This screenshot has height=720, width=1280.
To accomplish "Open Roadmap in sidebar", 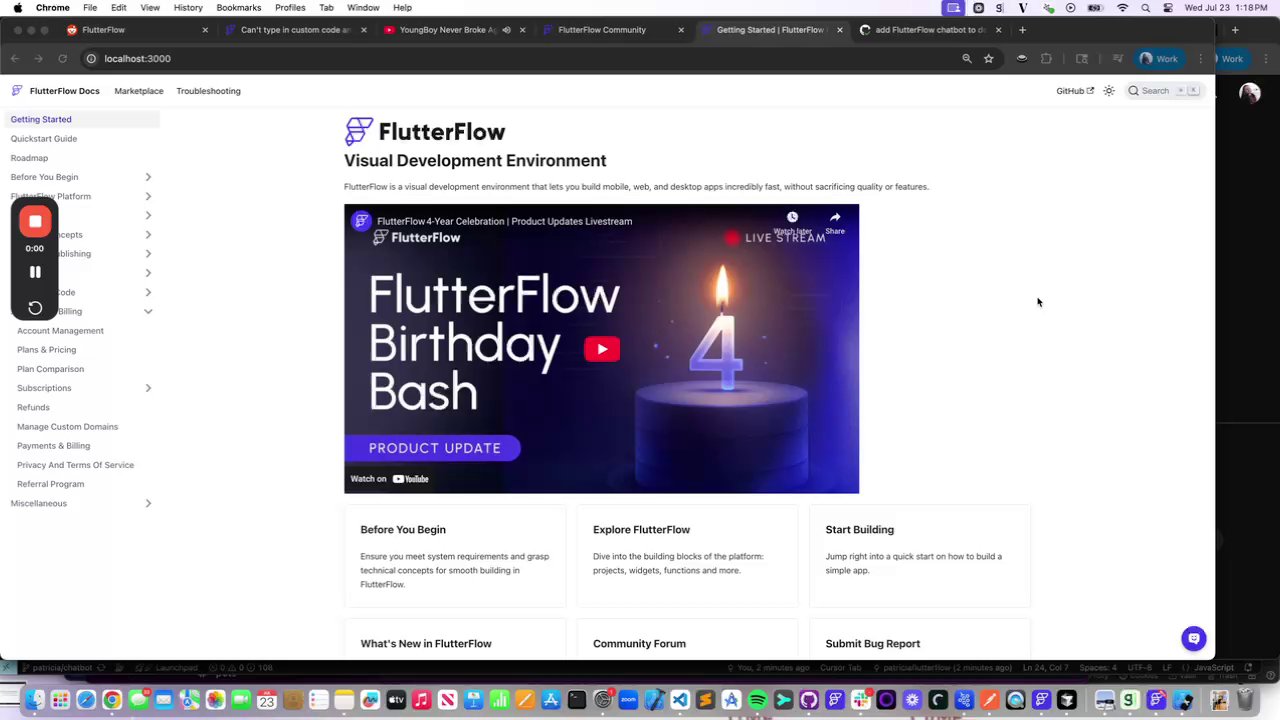I will pyautogui.click(x=29, y=158).
